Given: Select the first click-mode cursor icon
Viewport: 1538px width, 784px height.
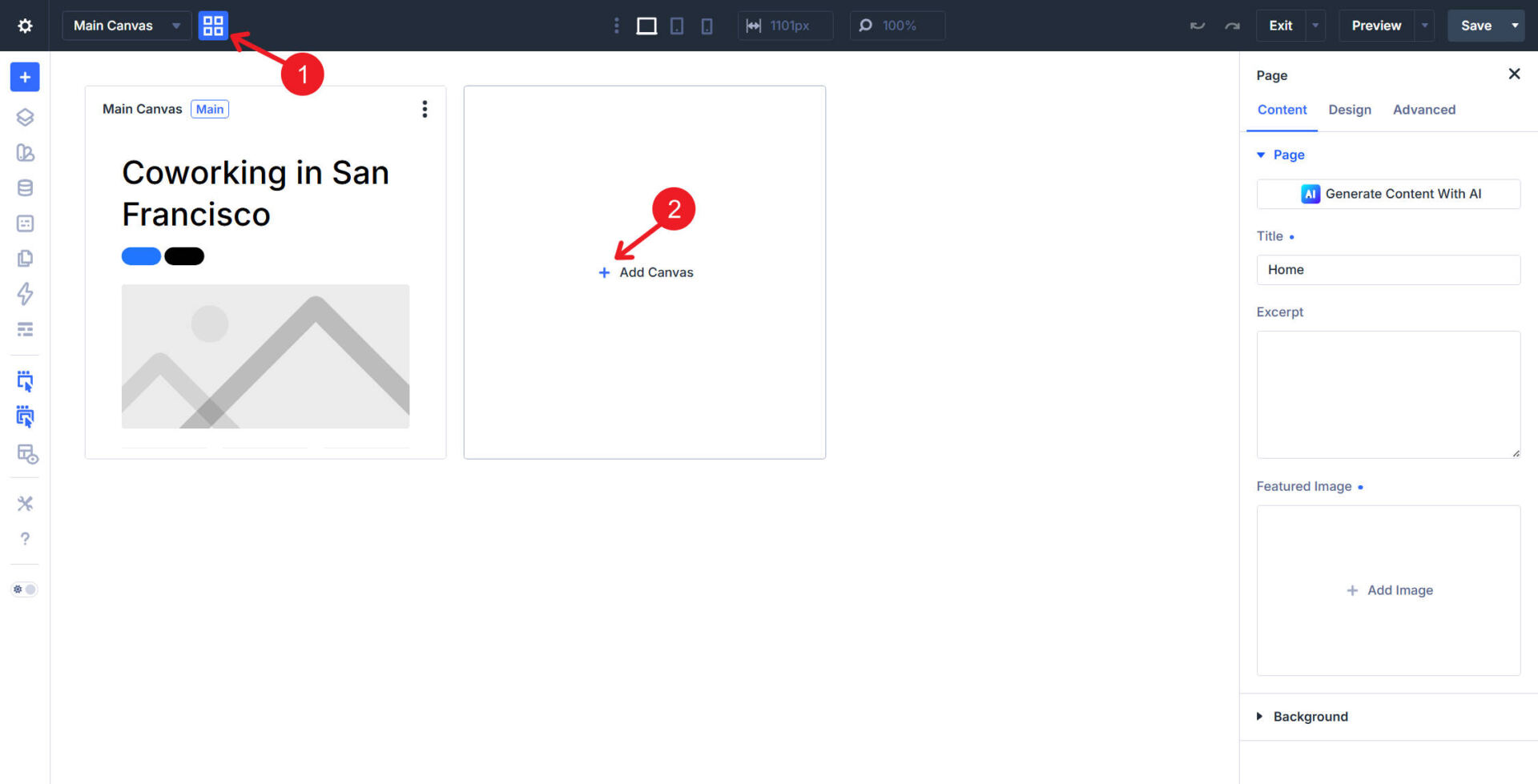Looking at the screenshot, I should [x=25, y=380].
